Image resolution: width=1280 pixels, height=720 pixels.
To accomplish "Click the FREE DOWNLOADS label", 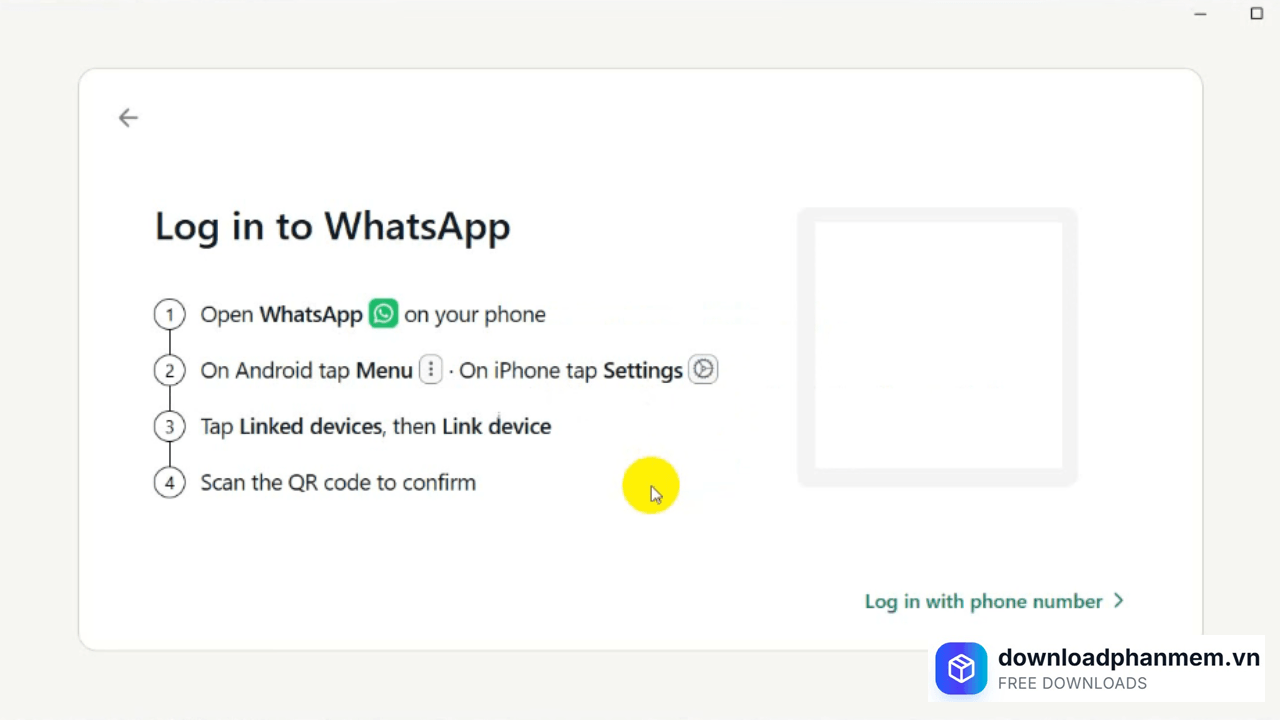I will pos(1072,684).
